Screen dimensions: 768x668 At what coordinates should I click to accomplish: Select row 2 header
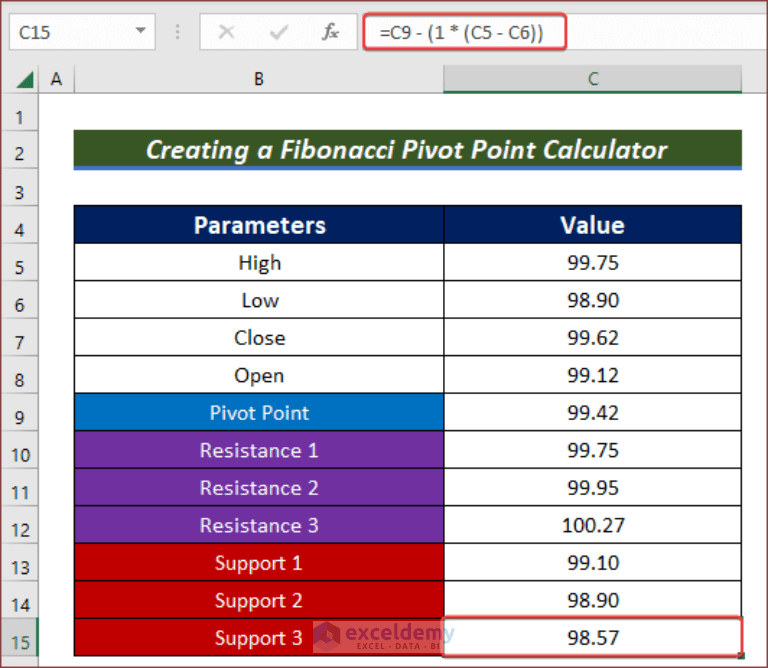[20, 150]
